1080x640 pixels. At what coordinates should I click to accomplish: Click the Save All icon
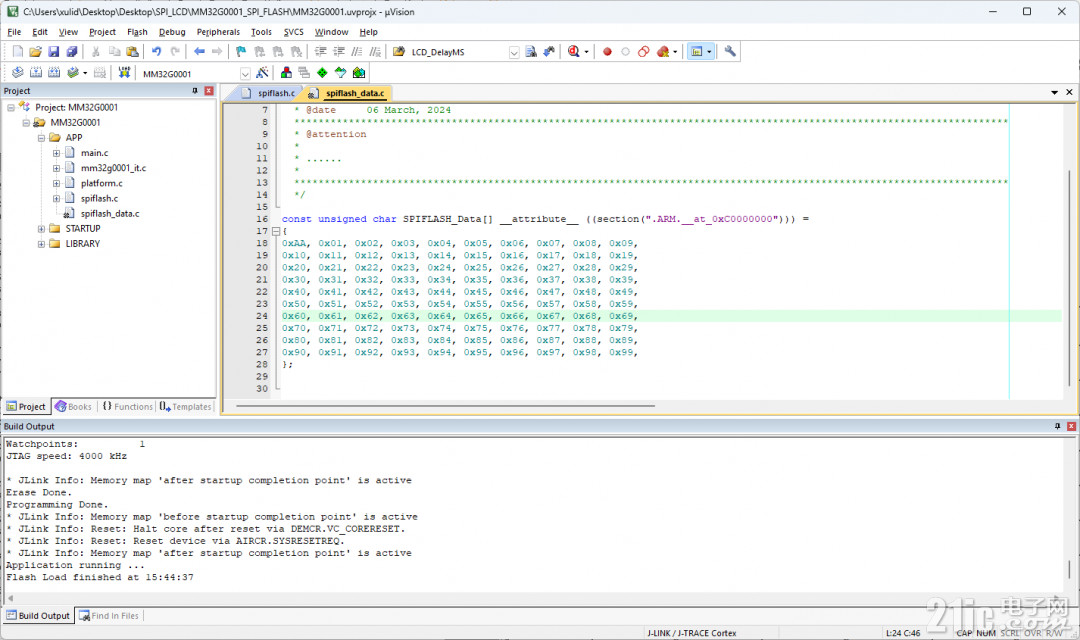coord(72,52)
